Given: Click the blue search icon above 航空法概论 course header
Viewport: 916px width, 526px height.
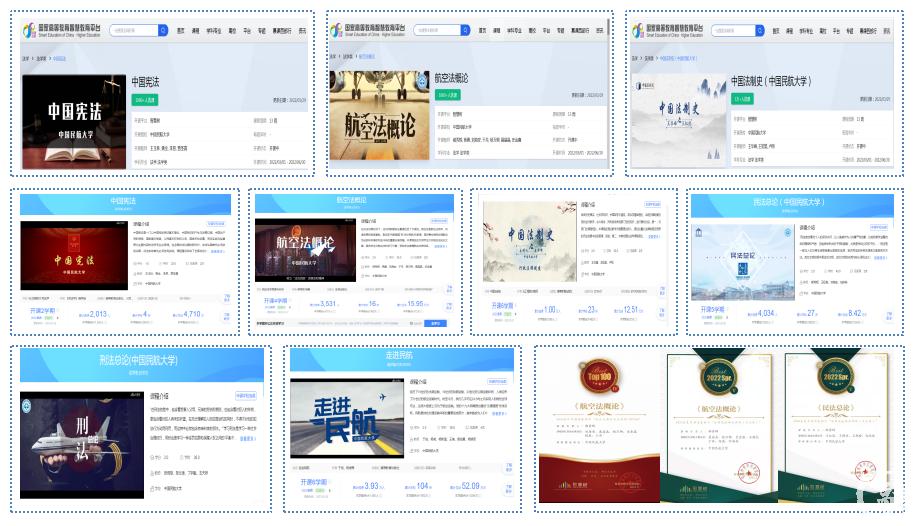Looking at the screenshot, I should 467,31.
